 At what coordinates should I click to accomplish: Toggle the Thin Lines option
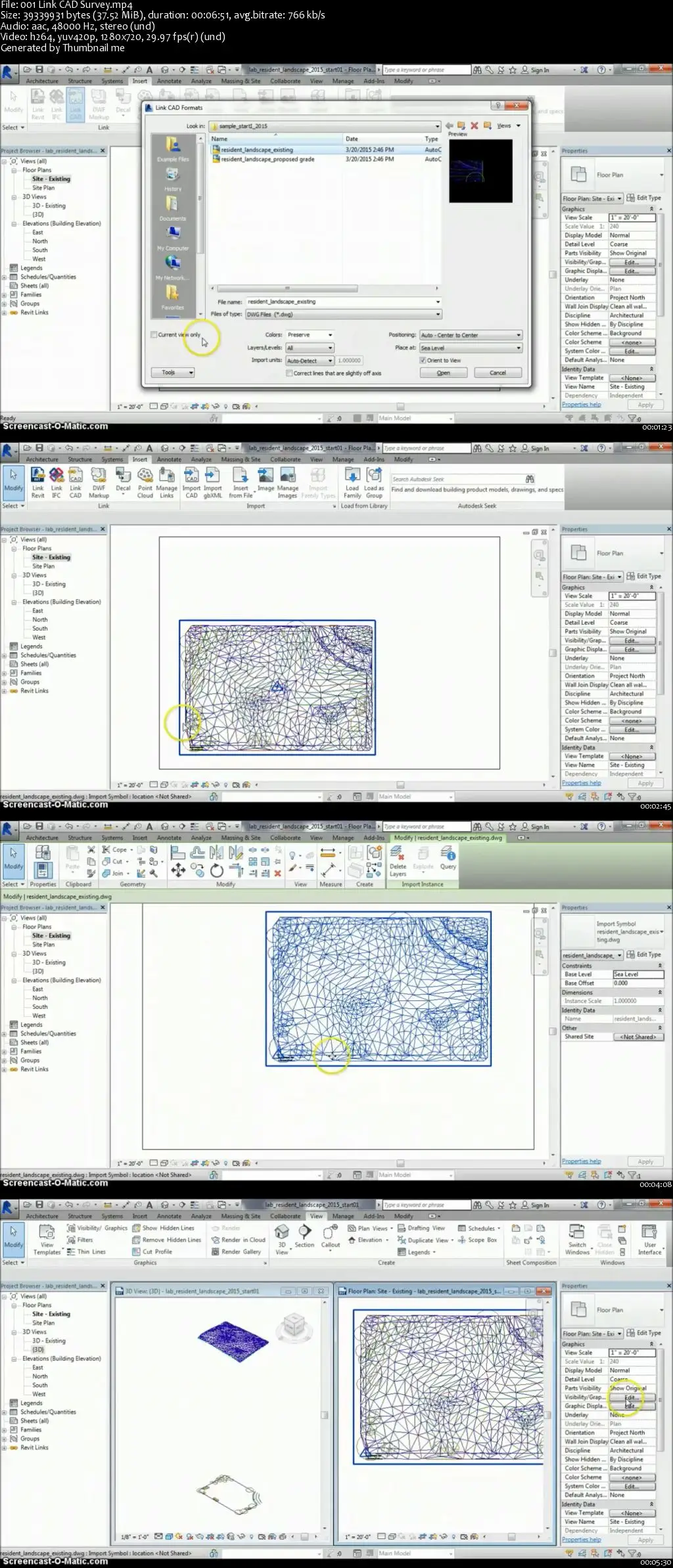tap(85, 1251)
